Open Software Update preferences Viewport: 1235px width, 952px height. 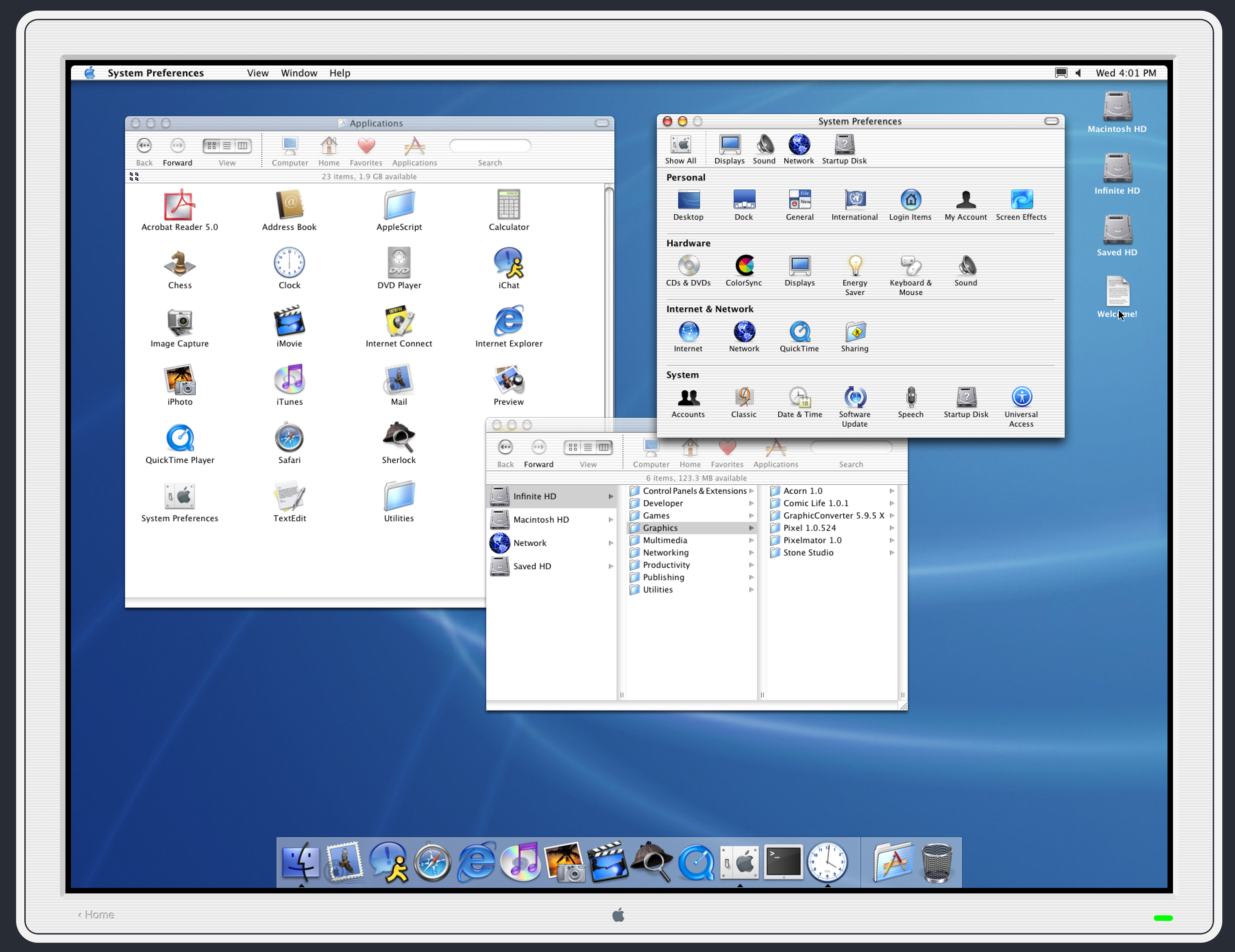[854, 407]
